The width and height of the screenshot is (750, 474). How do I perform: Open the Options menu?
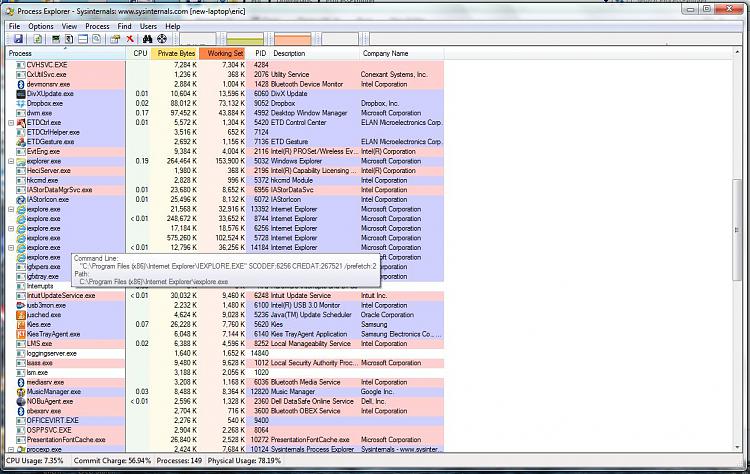pyautogui.click(x=41, y=26)
